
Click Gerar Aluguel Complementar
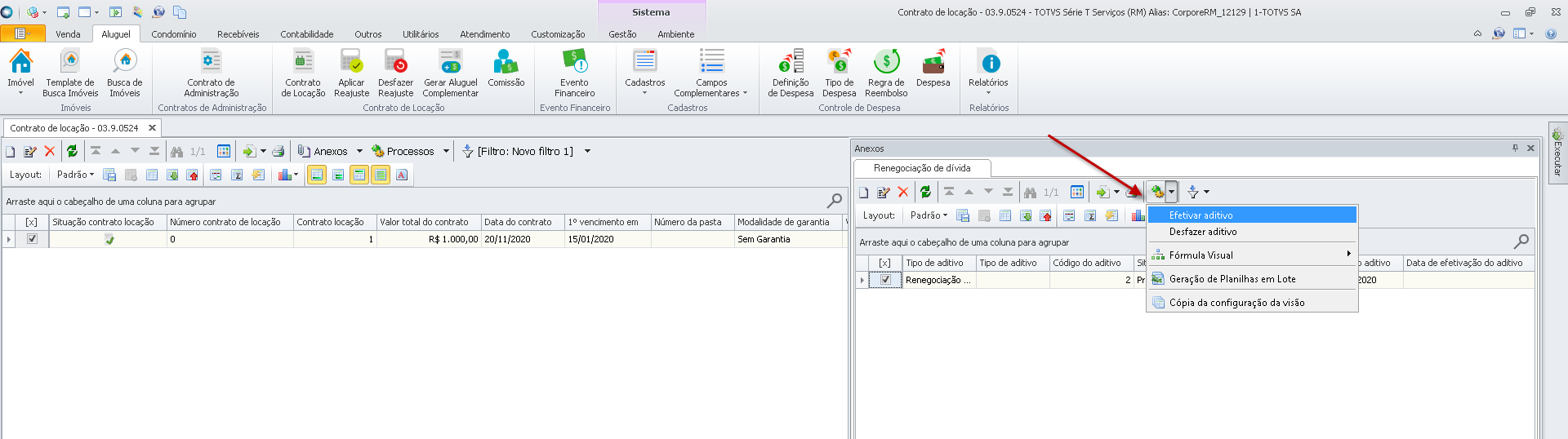[450, 72]
